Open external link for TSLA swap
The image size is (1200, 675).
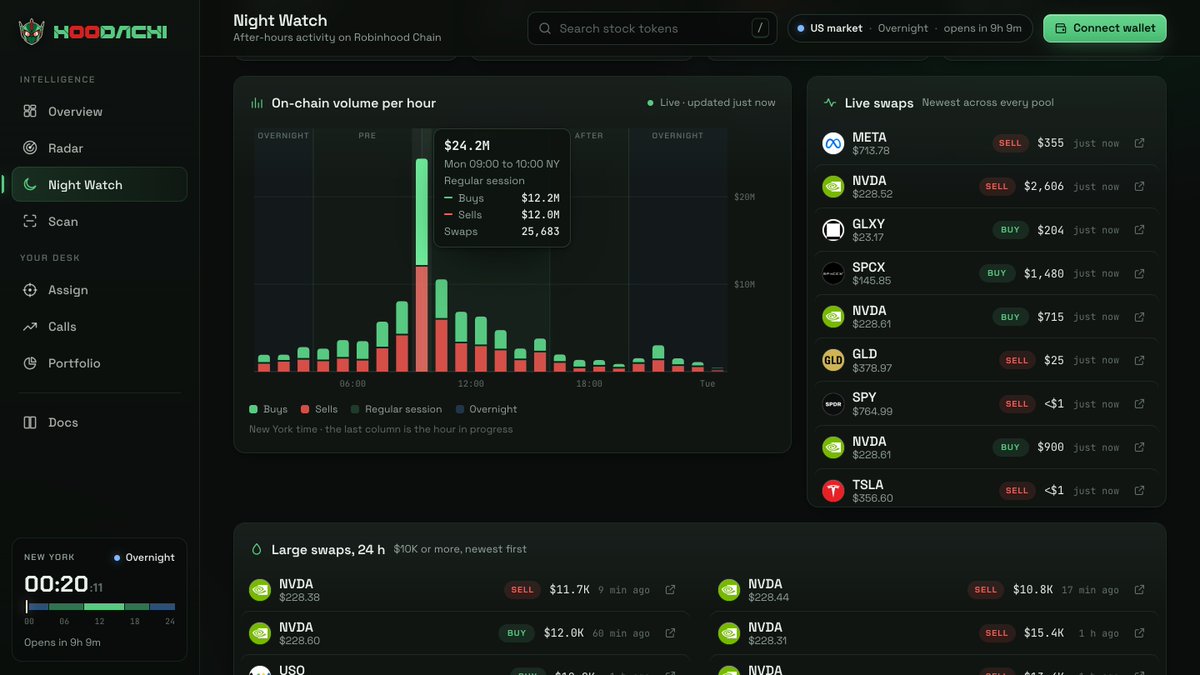point(1139,491)
